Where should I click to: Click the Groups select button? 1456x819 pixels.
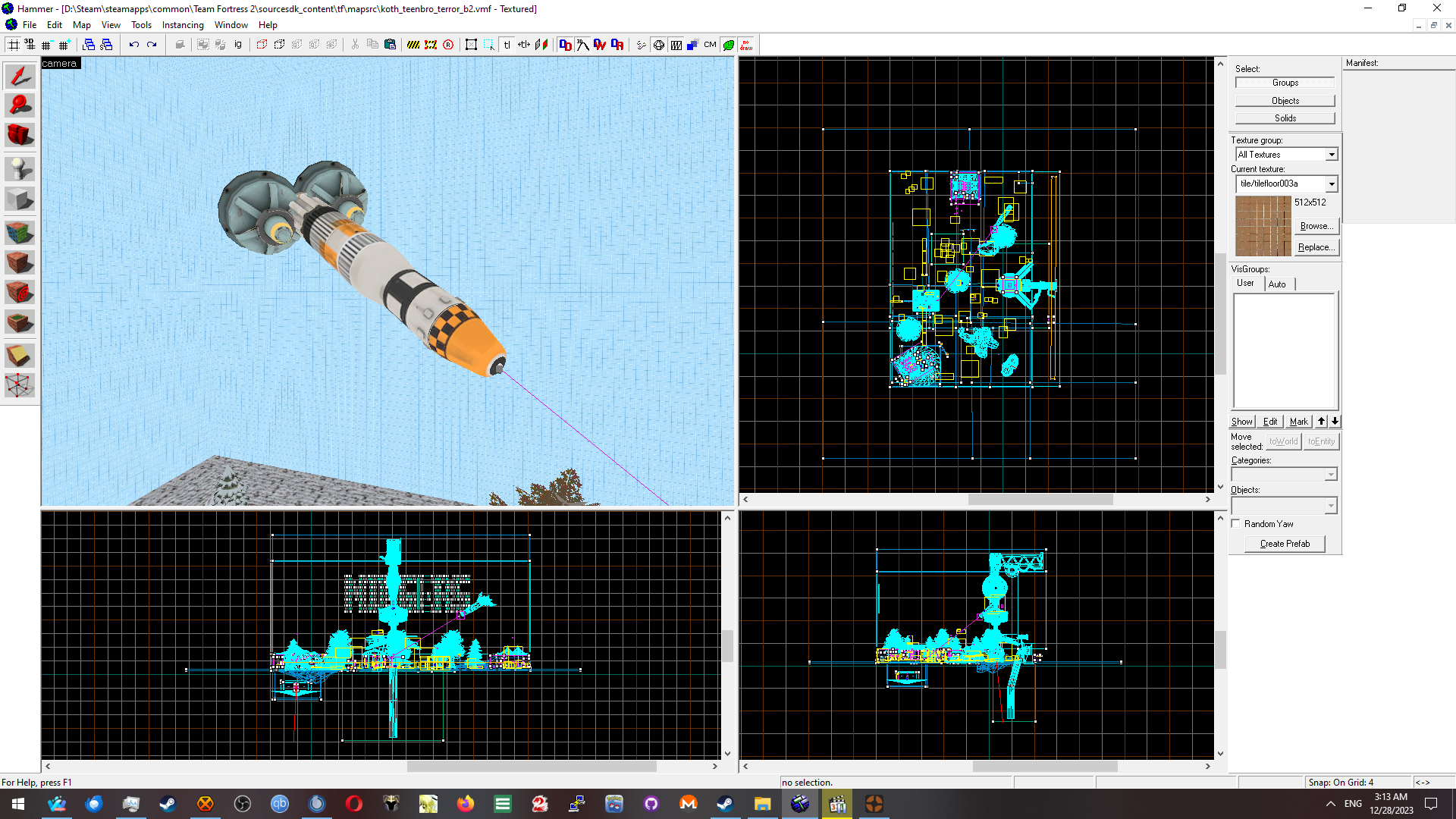click(1285, 83)
